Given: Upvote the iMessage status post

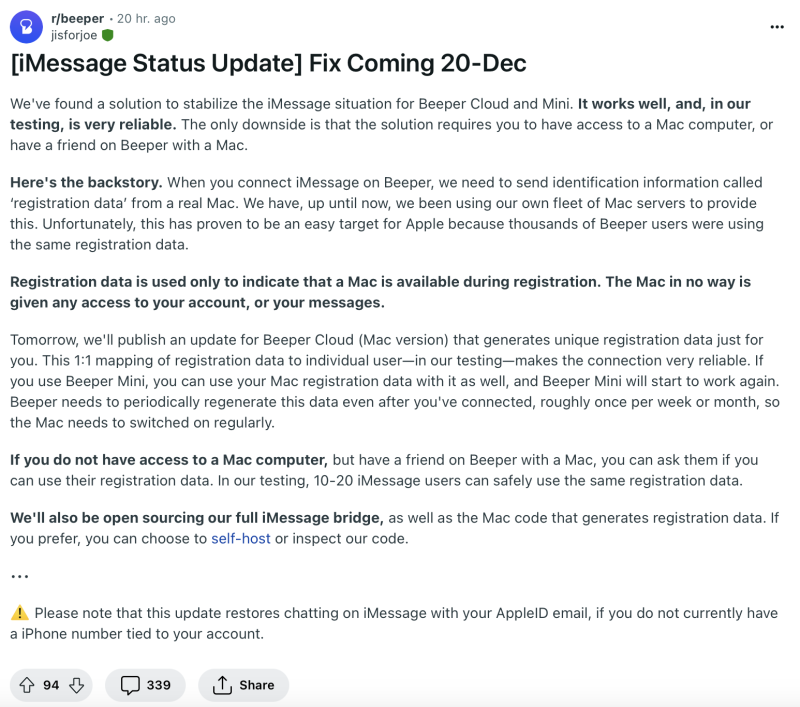Looking at the screenshot, I should (x=27, y=685).
